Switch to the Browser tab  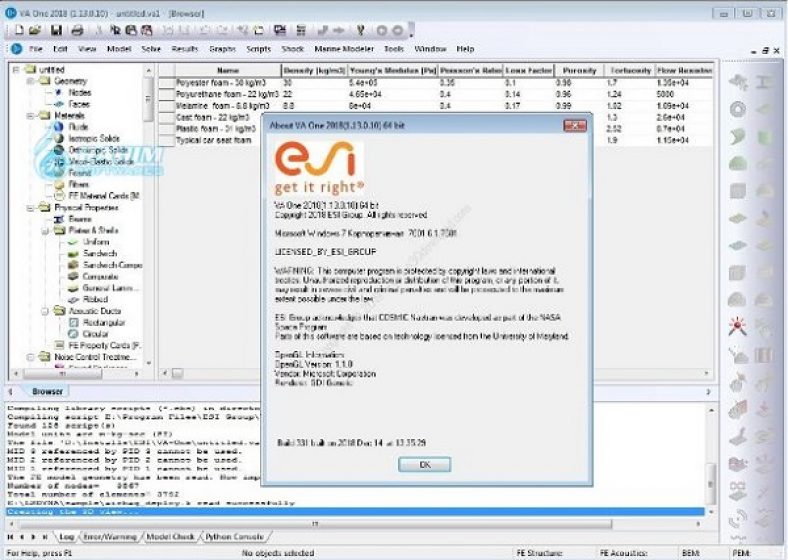click(47, 391)
